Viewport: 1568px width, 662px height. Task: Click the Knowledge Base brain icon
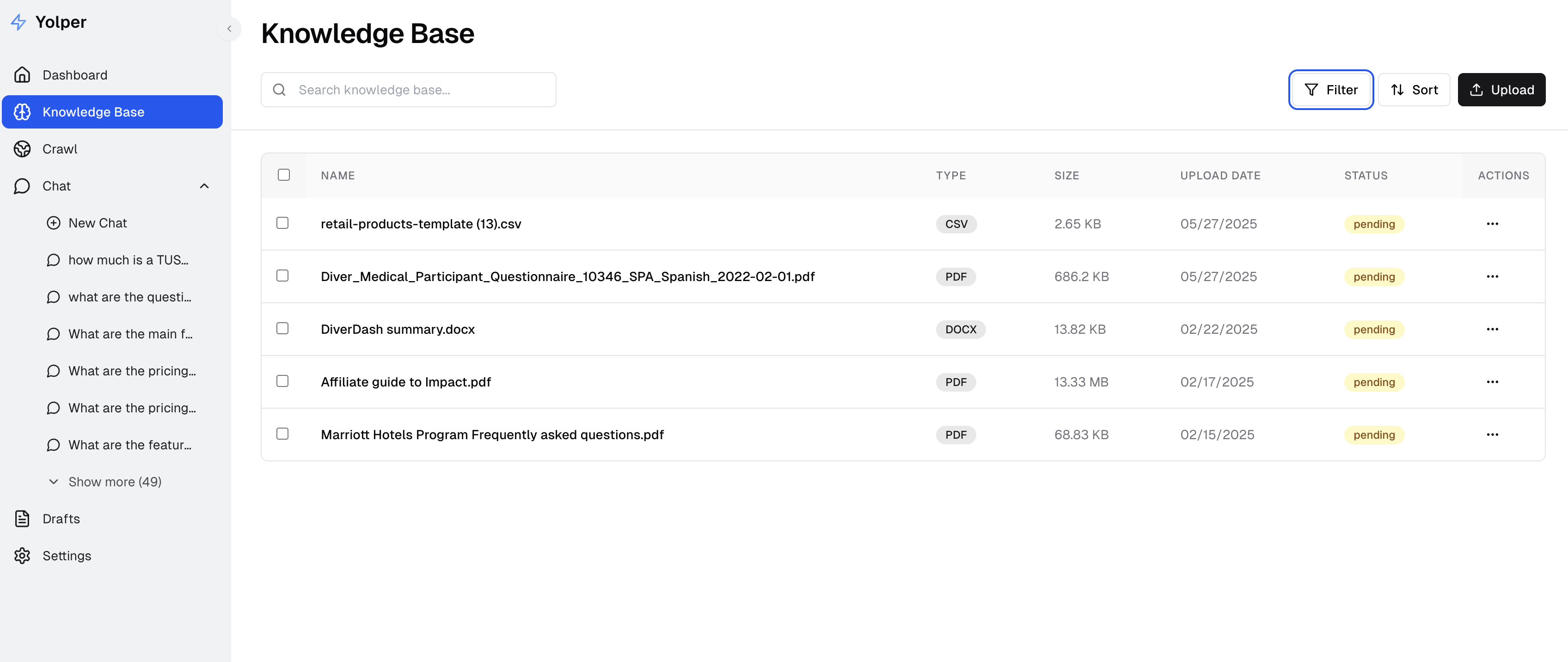pyautogui.click(x=23, y=112)
